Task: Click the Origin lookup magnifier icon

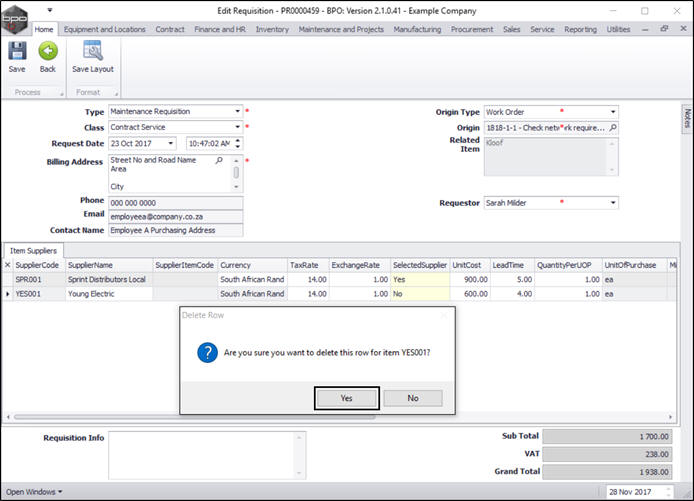Action: [613, 128]
